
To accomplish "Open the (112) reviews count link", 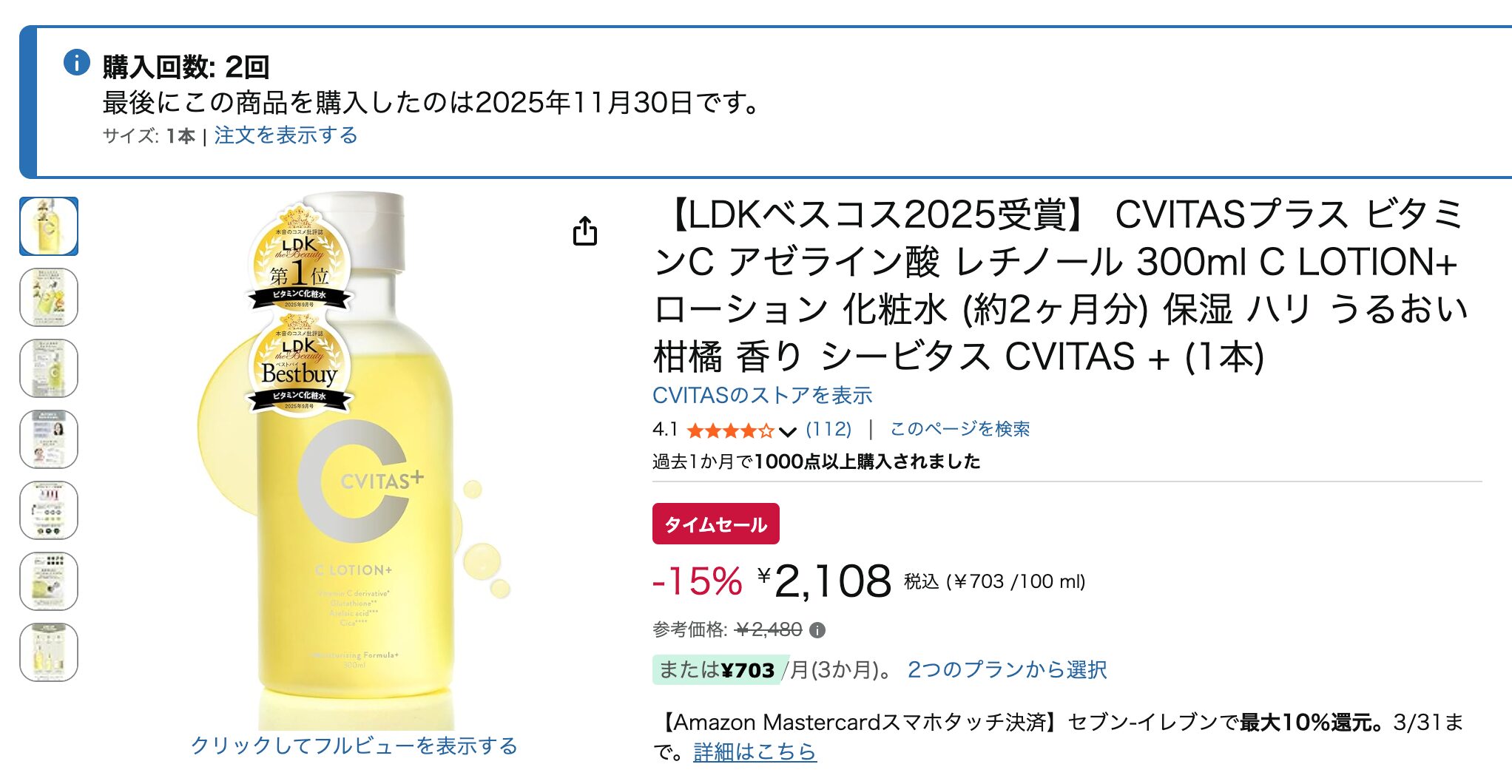I will click(x=828, y=429).
